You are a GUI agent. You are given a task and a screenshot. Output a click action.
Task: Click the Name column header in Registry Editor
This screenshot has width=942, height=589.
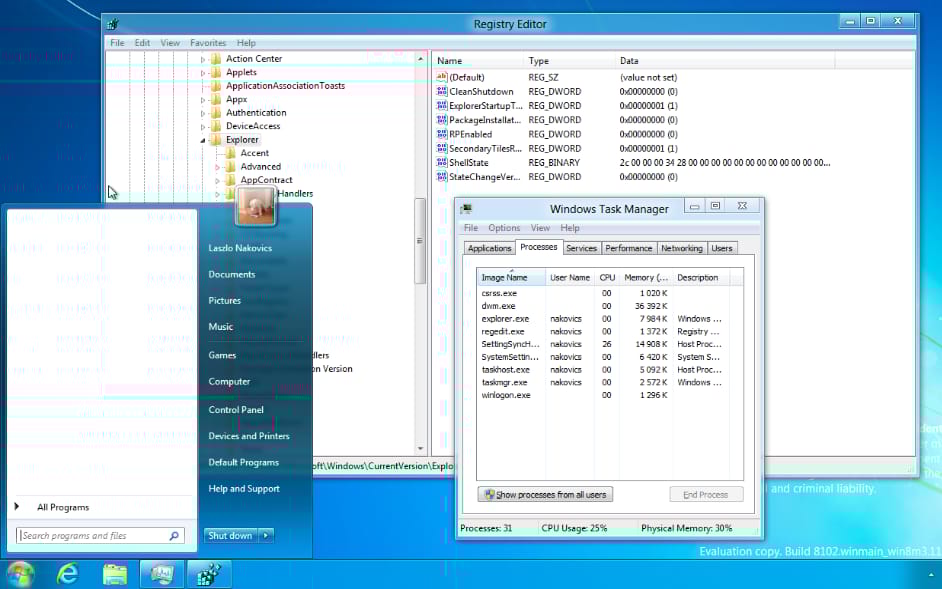pos(478,61)
